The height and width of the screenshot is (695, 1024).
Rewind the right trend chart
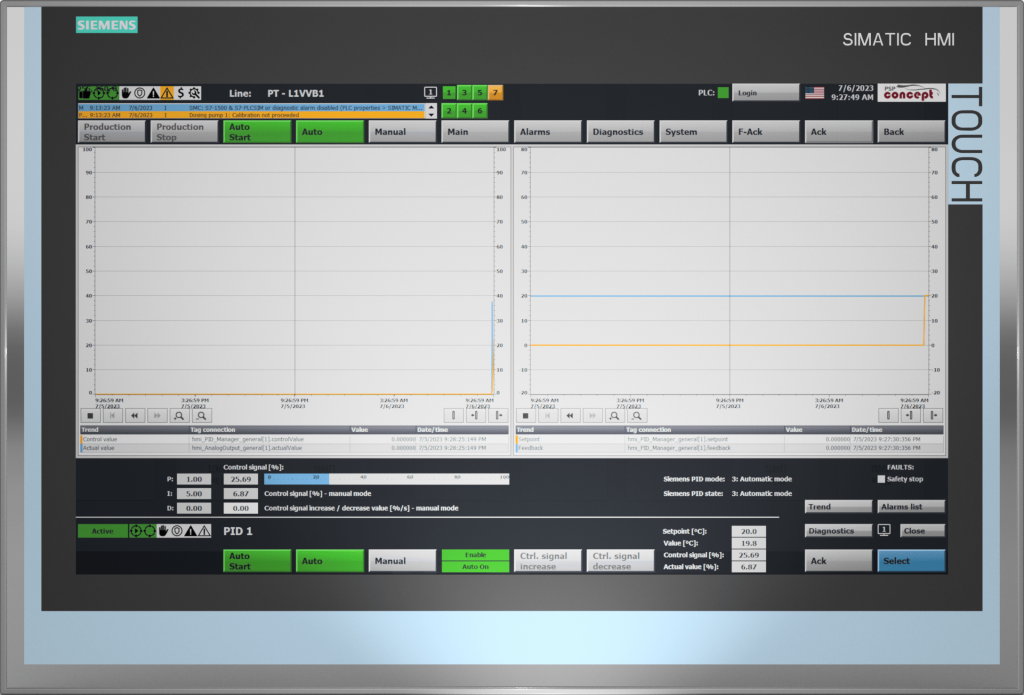[x=570, y=415]
